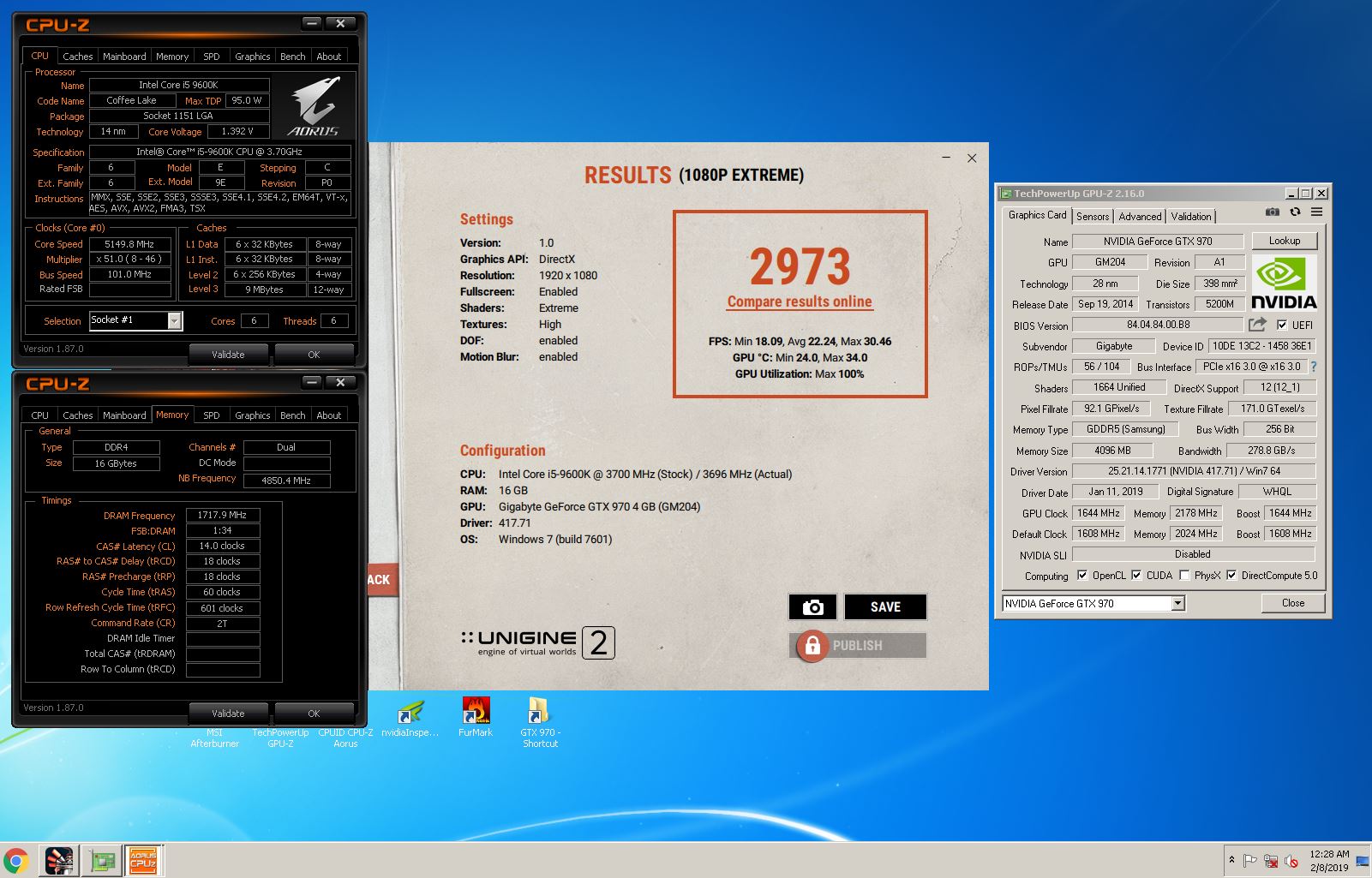This screenshot has height=878, width=1372.
Task: Toggle the UEFI checkbox
Action: (1282, 325)
